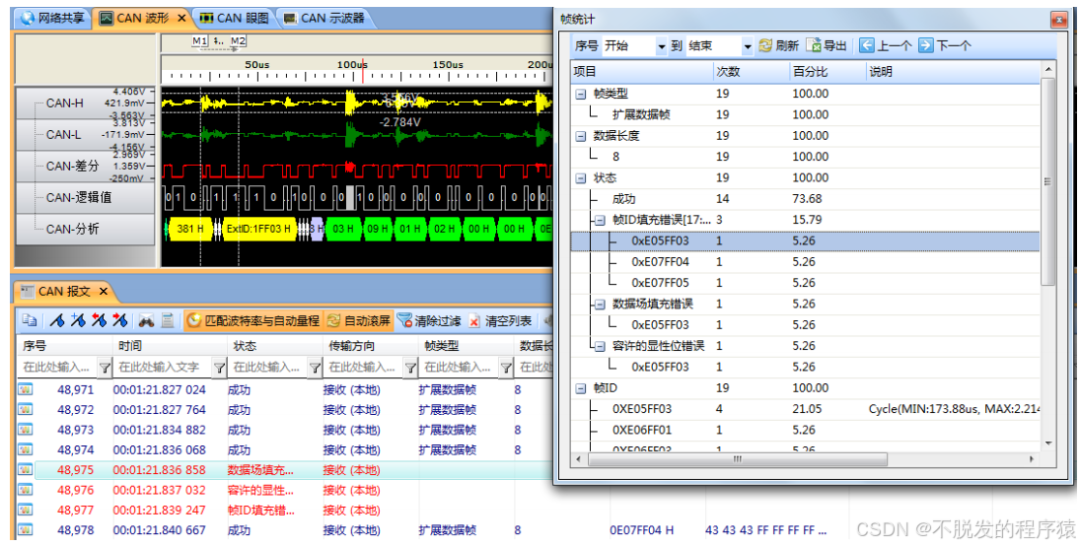This screenshot has width=1080, height=546.
Task: Collapse the 帧ID填充错误 tree node
Action: (x=599, y=220)
